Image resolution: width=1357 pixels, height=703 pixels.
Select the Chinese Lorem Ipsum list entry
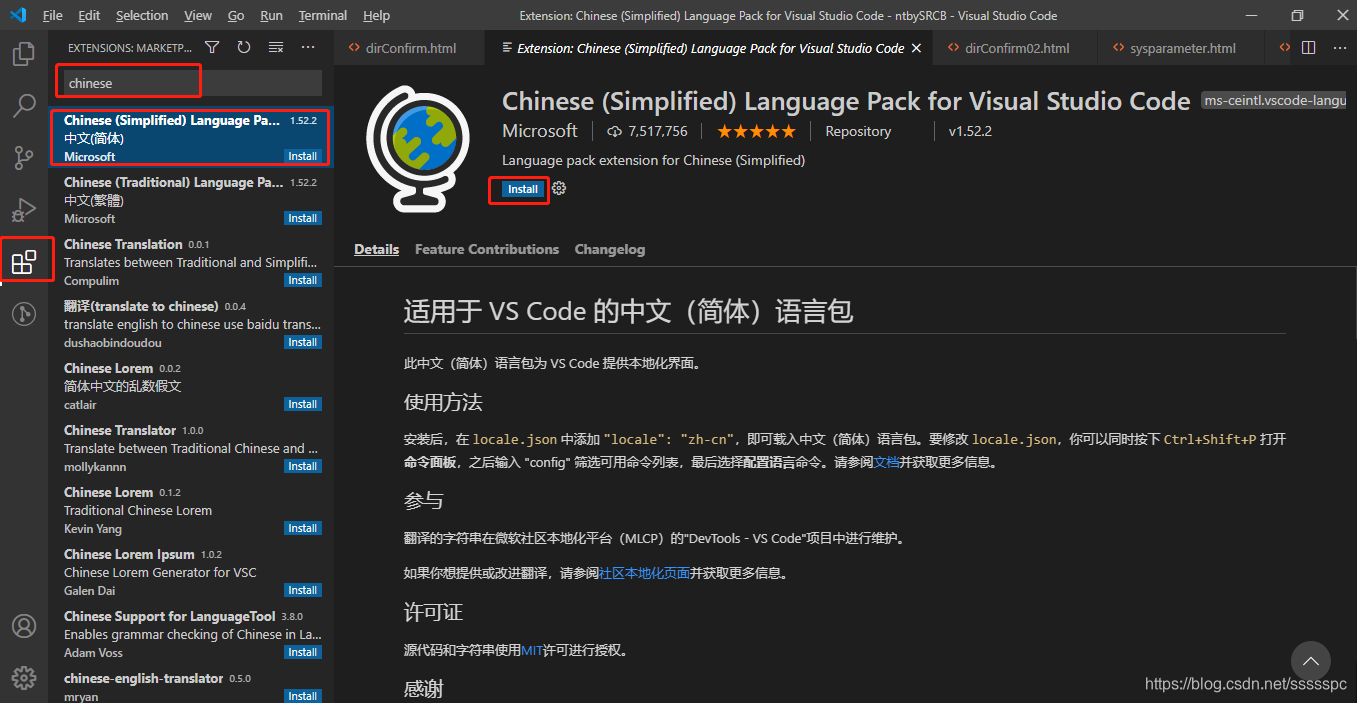click(x=191, y=572)
